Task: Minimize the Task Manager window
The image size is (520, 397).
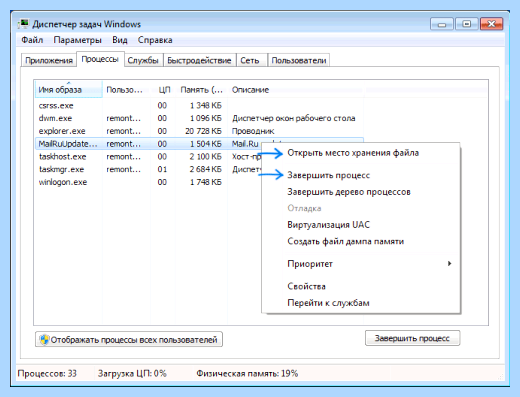Action: (442, 24)
